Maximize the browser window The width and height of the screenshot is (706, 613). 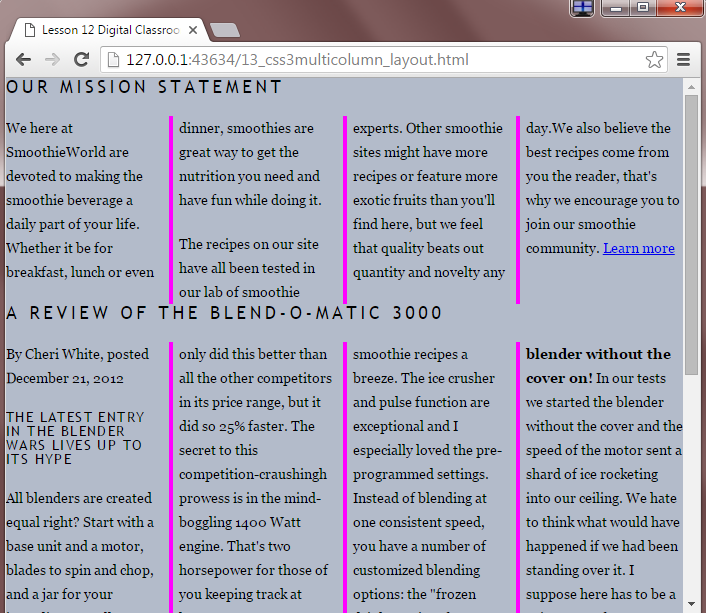point(642,8)
